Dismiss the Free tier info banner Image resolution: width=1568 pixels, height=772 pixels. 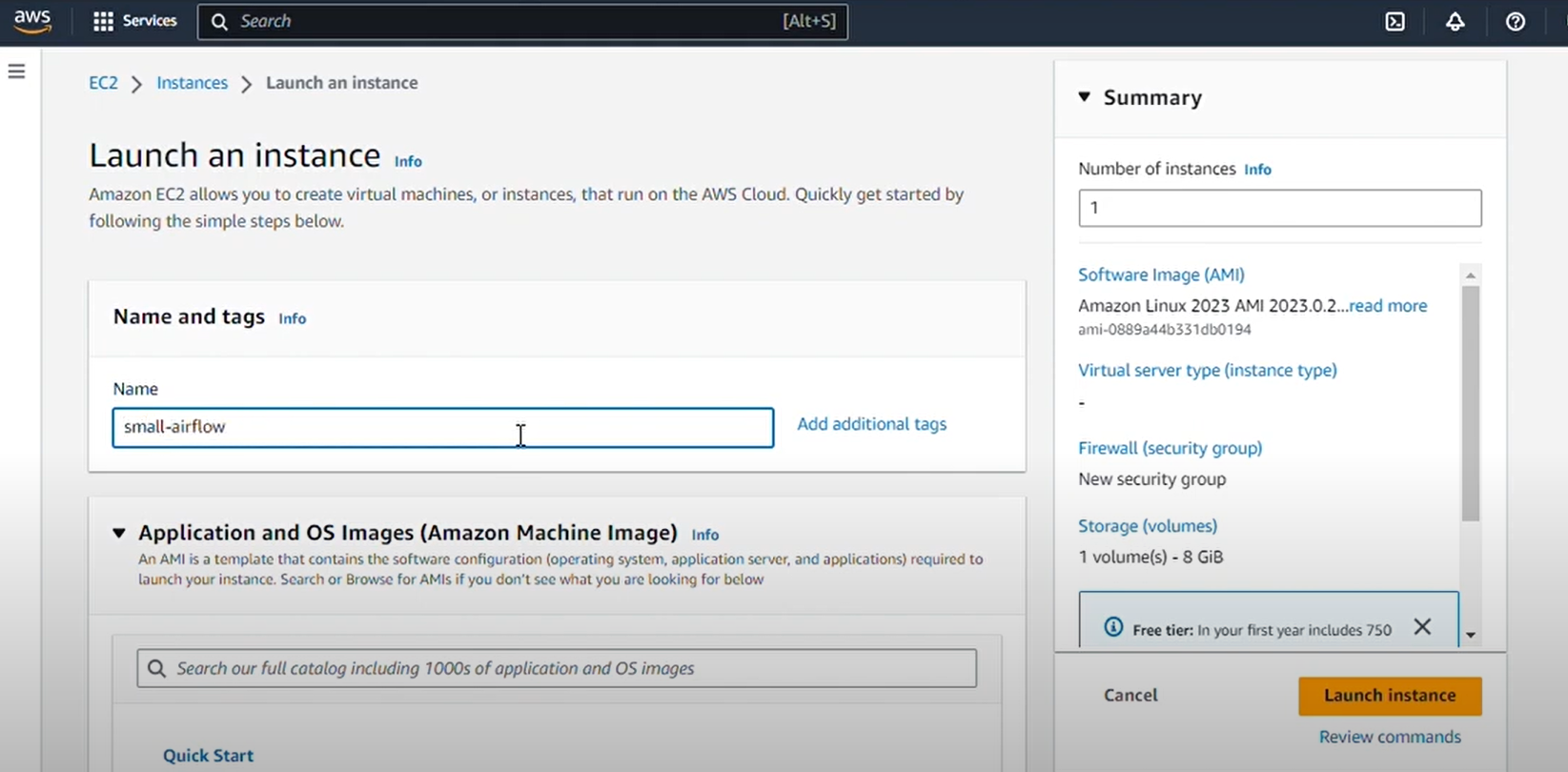[x=1422, y=627]
